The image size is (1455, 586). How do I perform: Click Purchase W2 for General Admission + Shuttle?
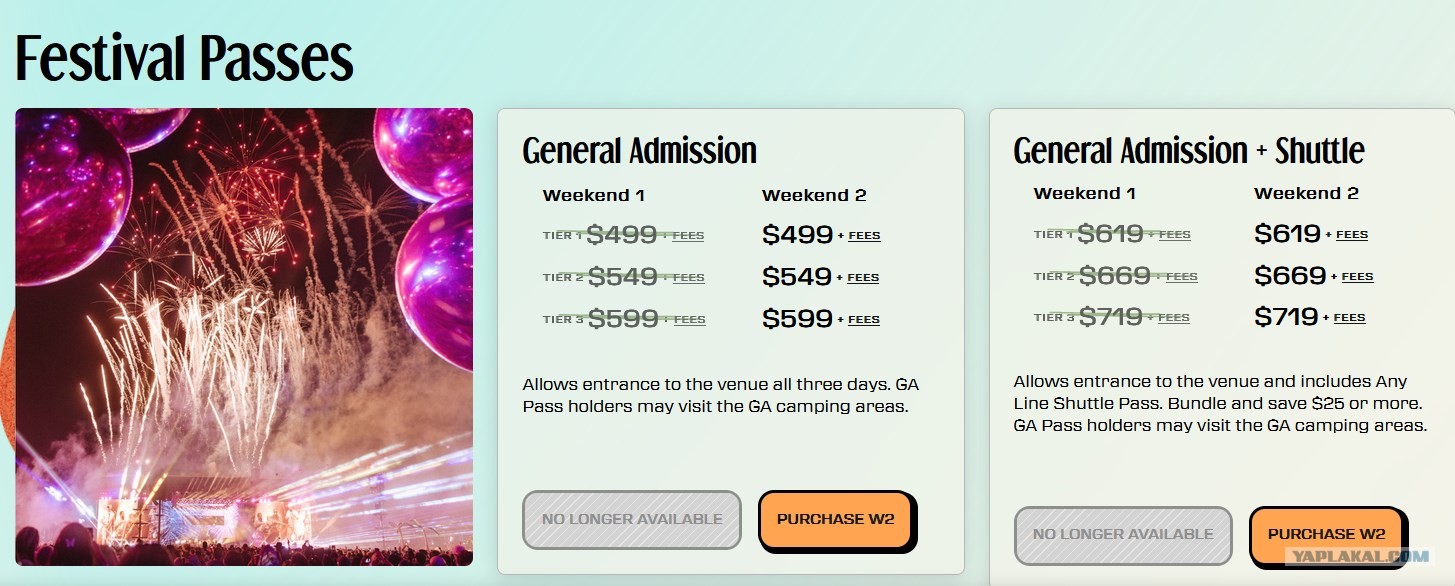click(x=1326, y=534)
